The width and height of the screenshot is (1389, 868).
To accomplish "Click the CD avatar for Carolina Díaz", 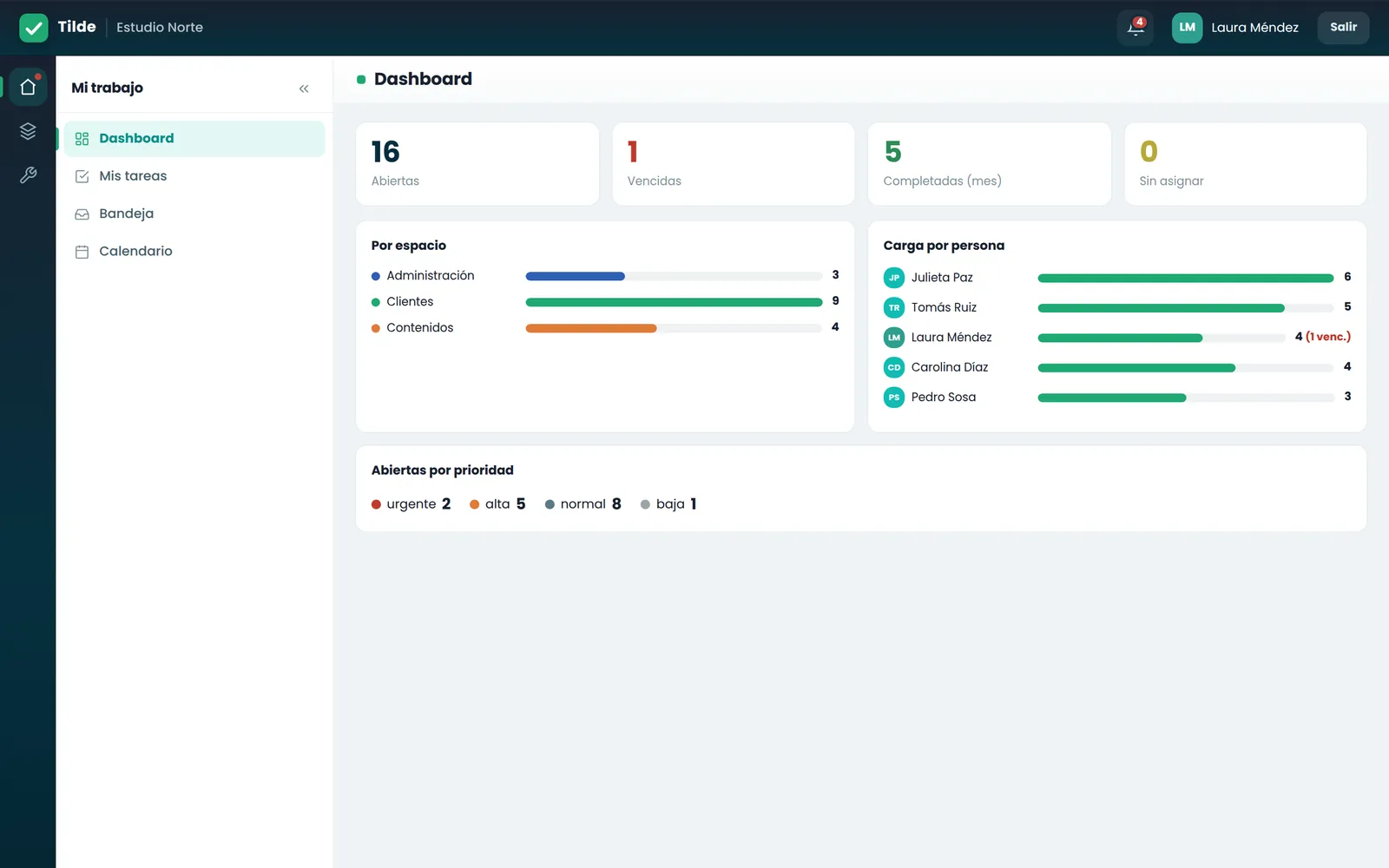I will pos(894,368).
